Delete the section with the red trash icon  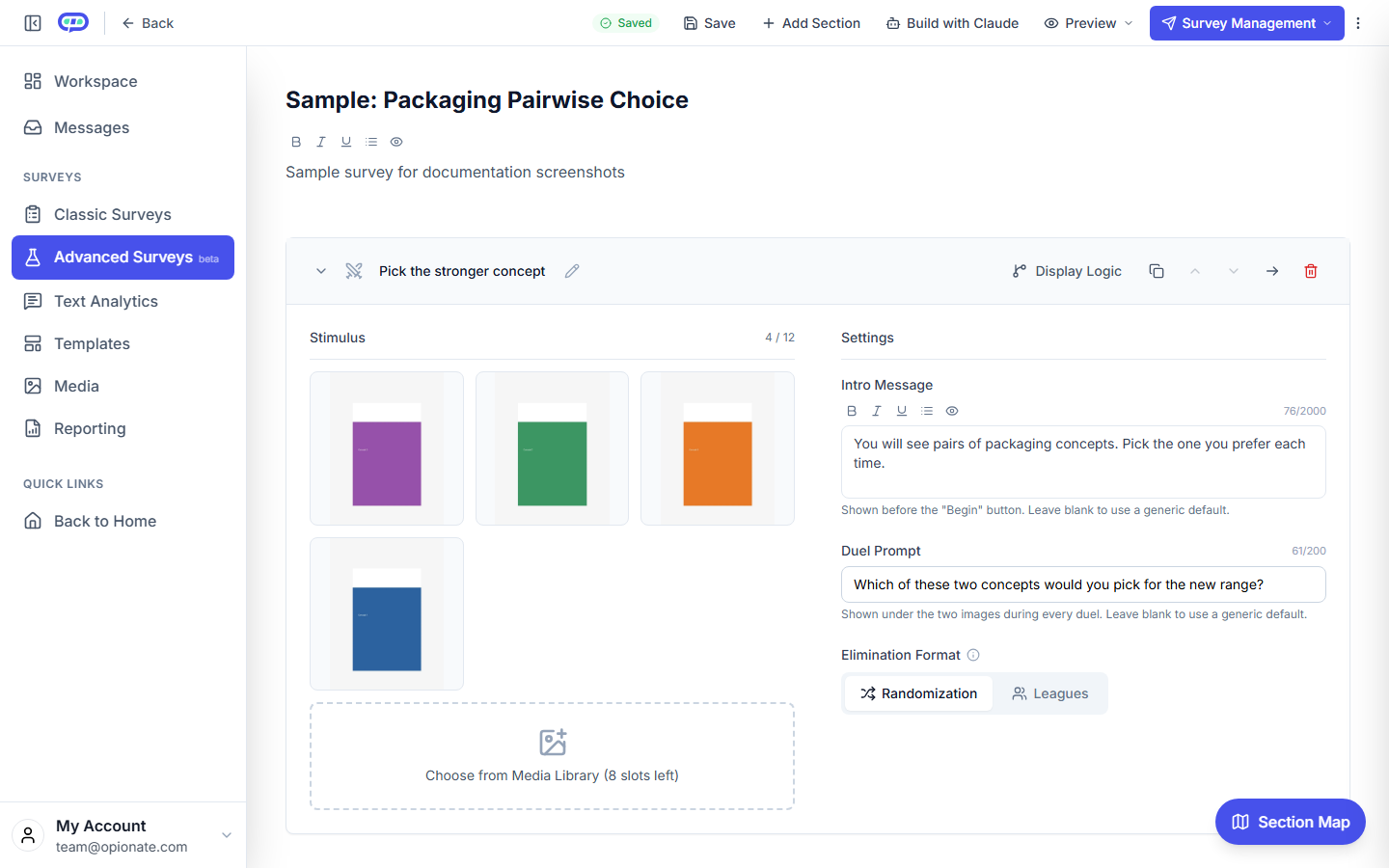pyautogui.click(x=1311, y=271)
